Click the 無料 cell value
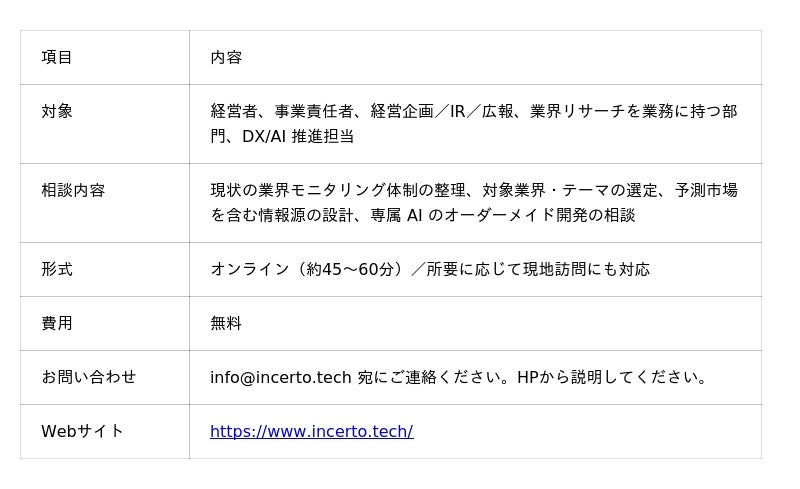The width and height of the screenshot is (800, 489). 226,324
